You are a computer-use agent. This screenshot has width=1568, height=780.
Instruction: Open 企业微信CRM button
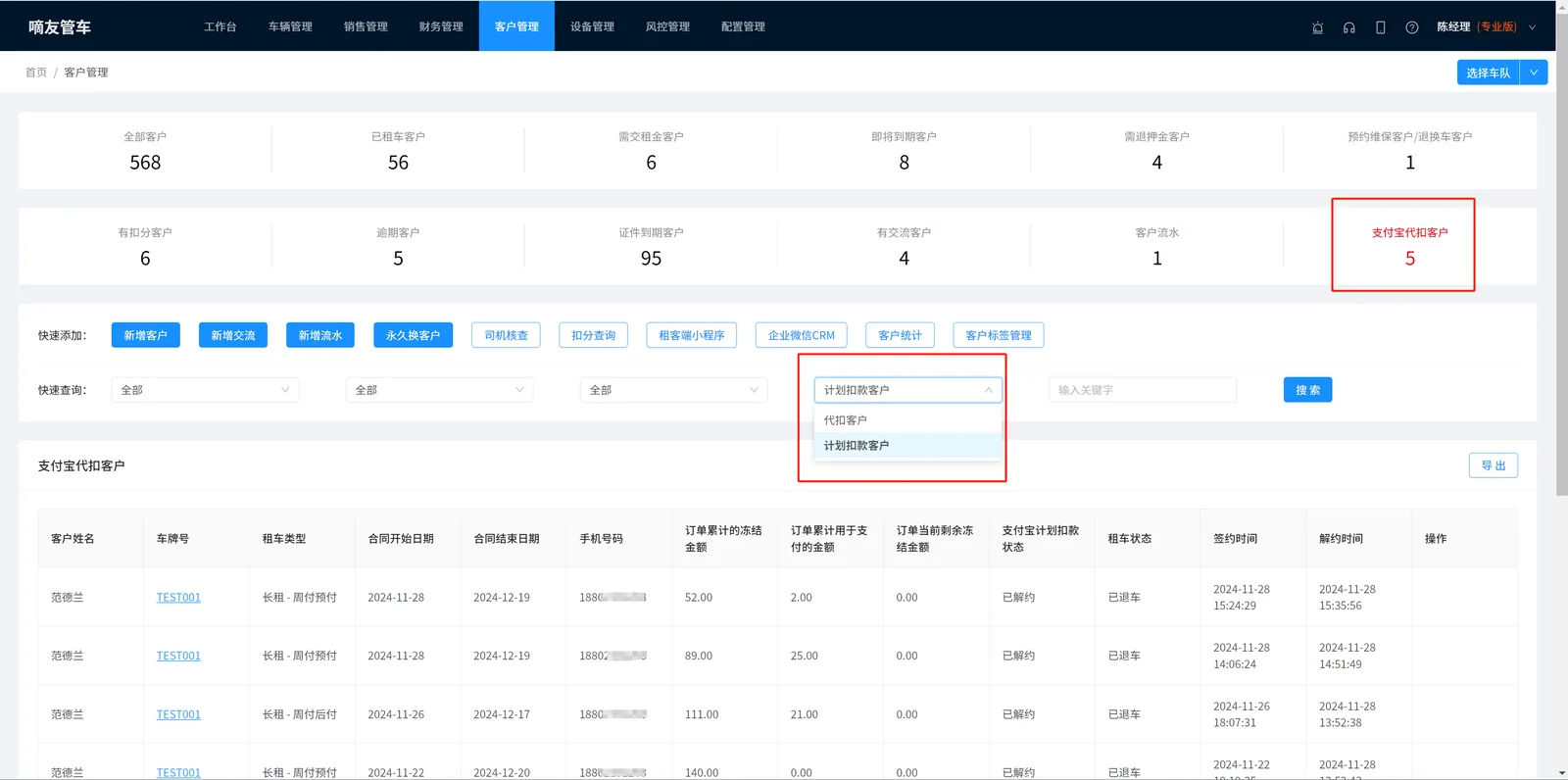(x=802, y=335)
